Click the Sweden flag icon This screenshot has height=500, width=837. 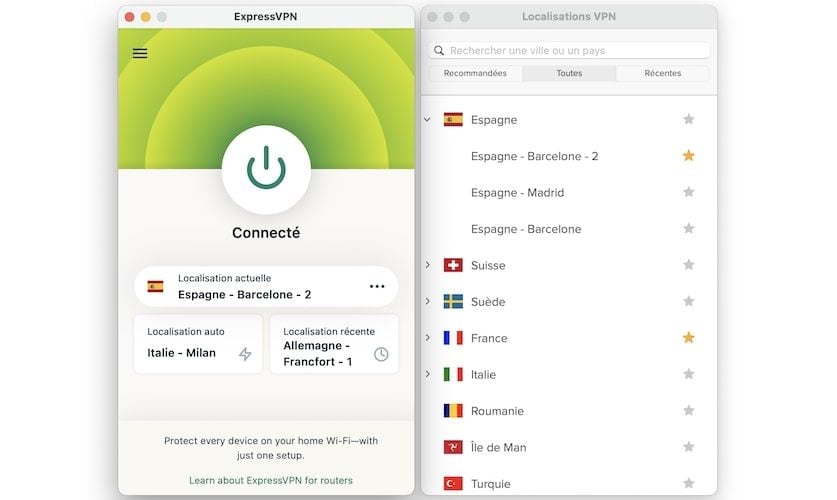[453, 301]
